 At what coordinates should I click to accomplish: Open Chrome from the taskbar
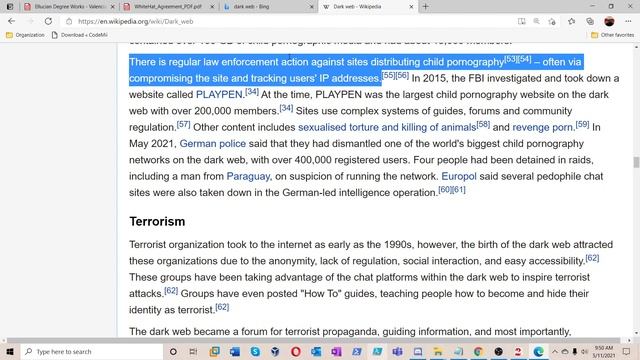pyautogui.click(x=478, y=351)
